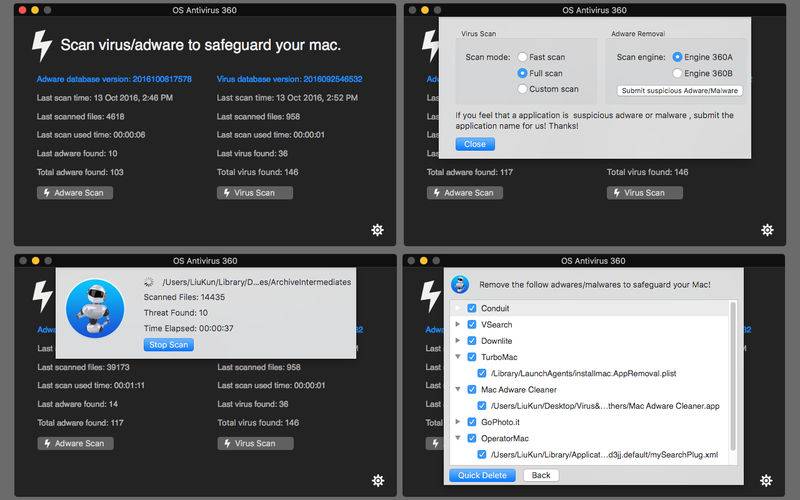This screenshot has height=500, width=800.
Task: Collapse the OperatorMac tree item
Action: tap(458, 438)
